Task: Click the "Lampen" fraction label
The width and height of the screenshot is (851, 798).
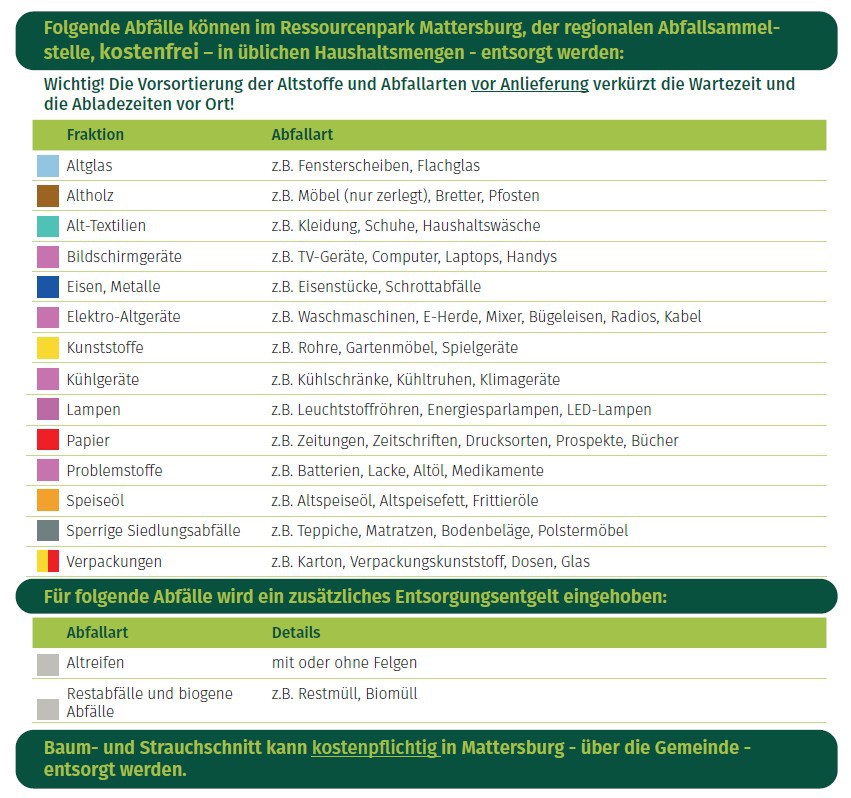Action: [93, 409]
